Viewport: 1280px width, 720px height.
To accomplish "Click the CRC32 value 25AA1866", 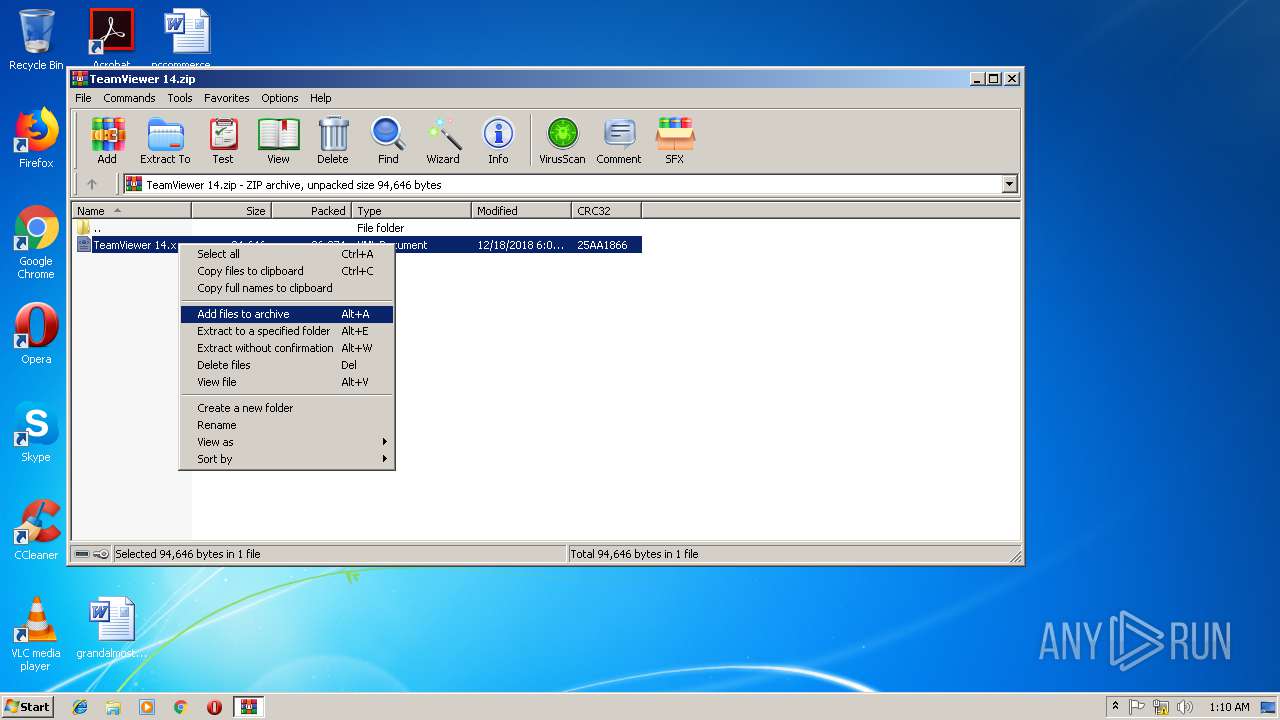I will (602, 245).
